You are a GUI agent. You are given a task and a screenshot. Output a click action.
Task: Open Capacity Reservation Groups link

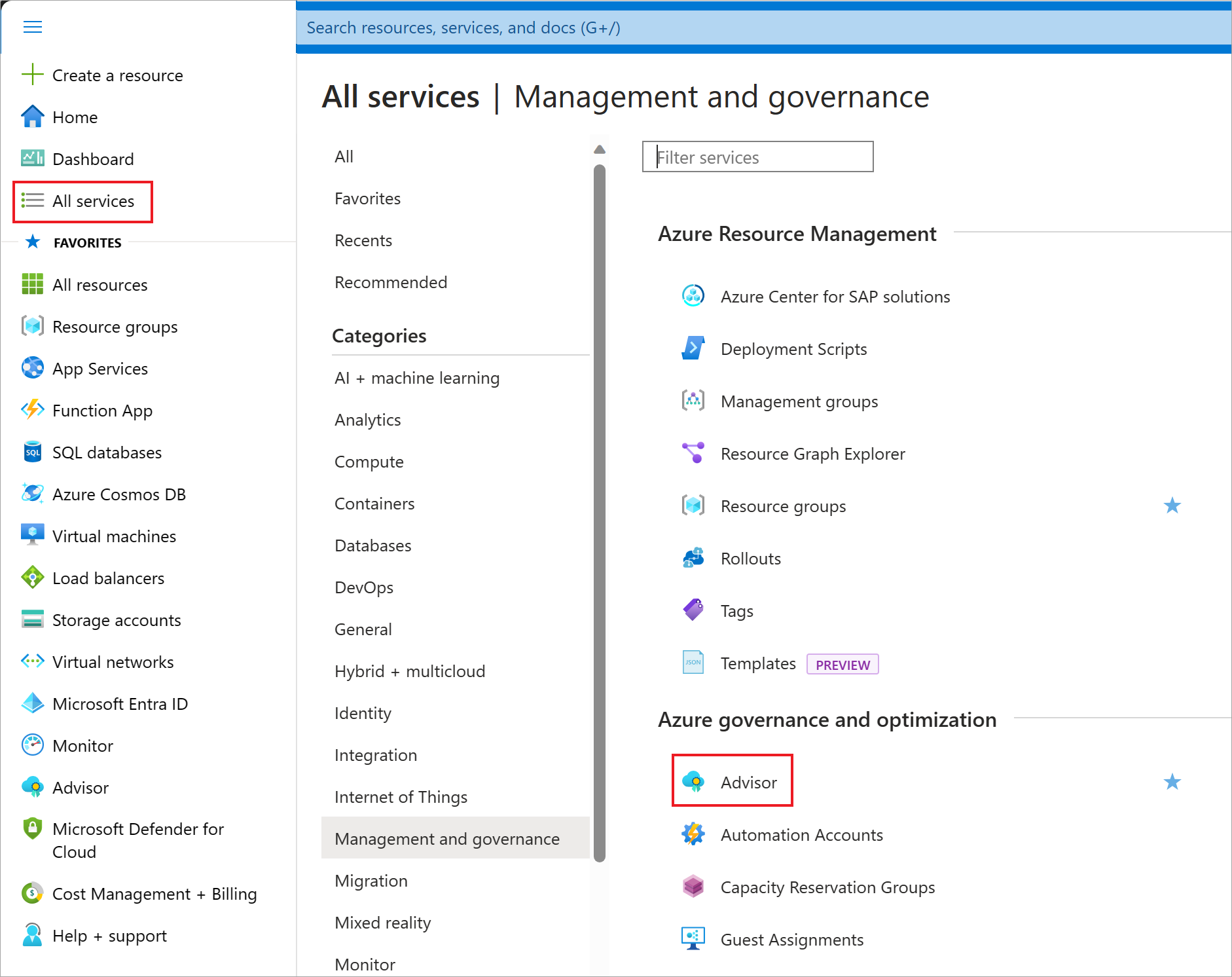click(827, 887)
